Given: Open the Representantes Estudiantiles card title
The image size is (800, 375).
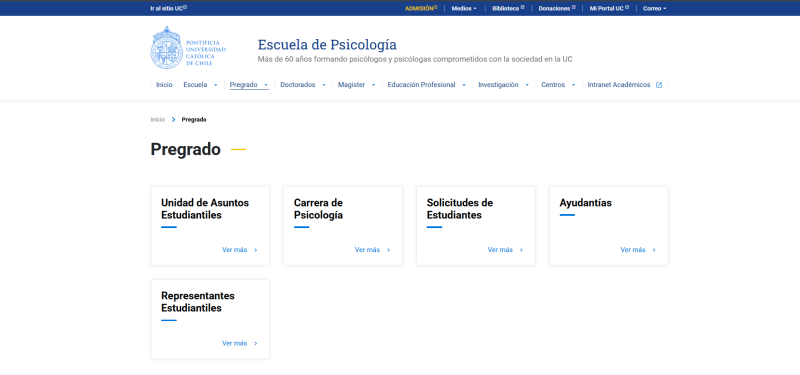Looking at the screenshot, I should coord(198,302).
